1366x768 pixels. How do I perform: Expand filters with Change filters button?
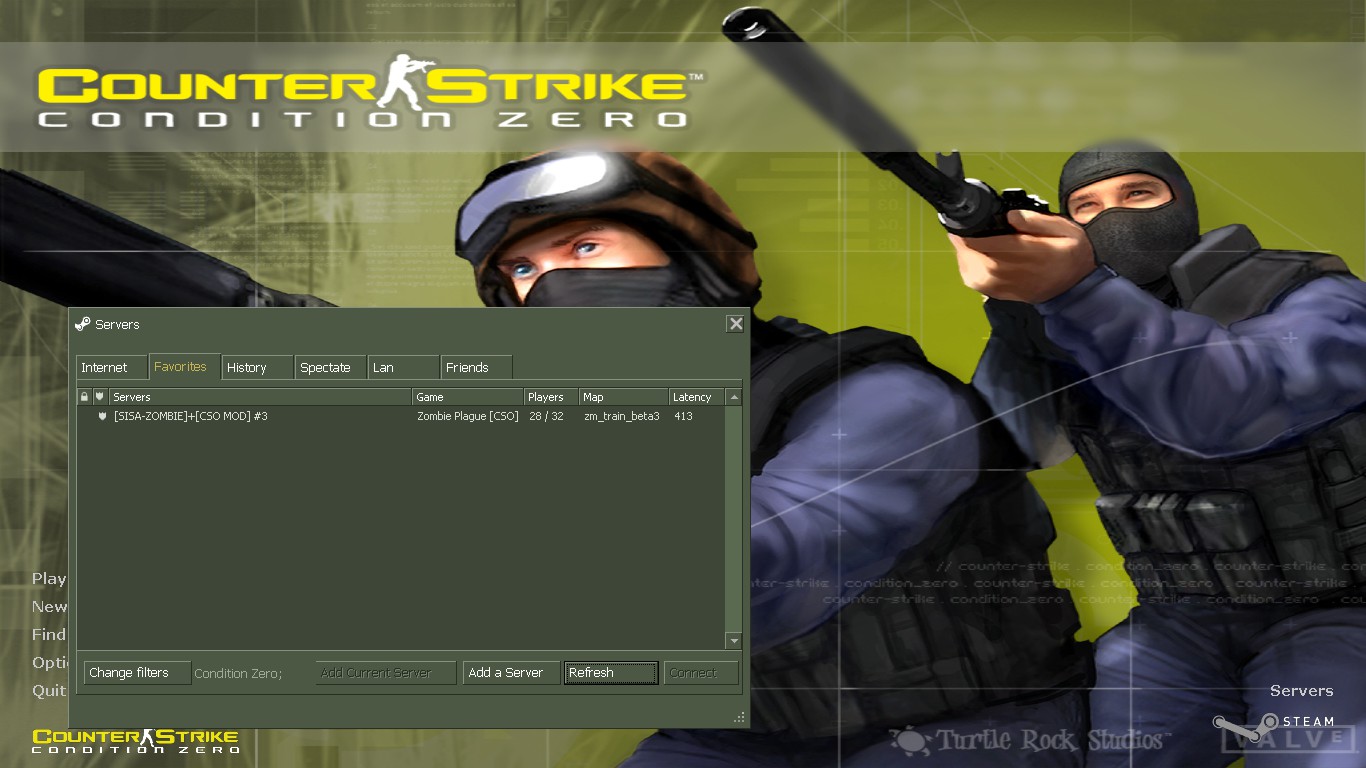tap(137, 673)
